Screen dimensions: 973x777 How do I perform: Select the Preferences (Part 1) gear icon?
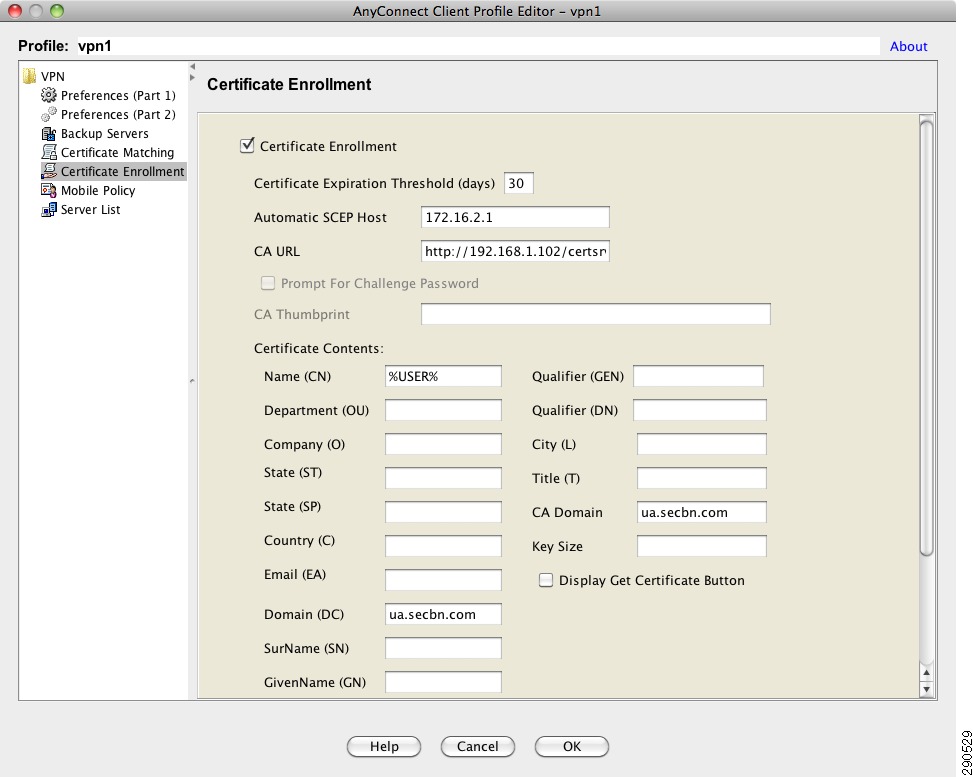coord(48,95)
